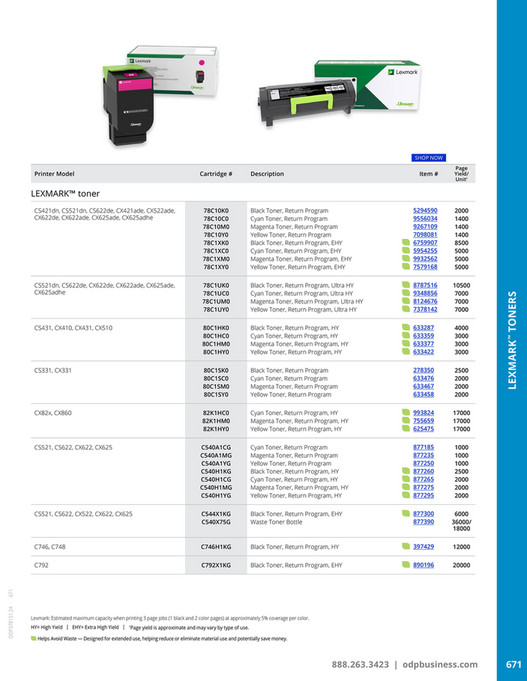
Task: Click green leaf icon beside item 890196
Action: click(x=406, y=565)
